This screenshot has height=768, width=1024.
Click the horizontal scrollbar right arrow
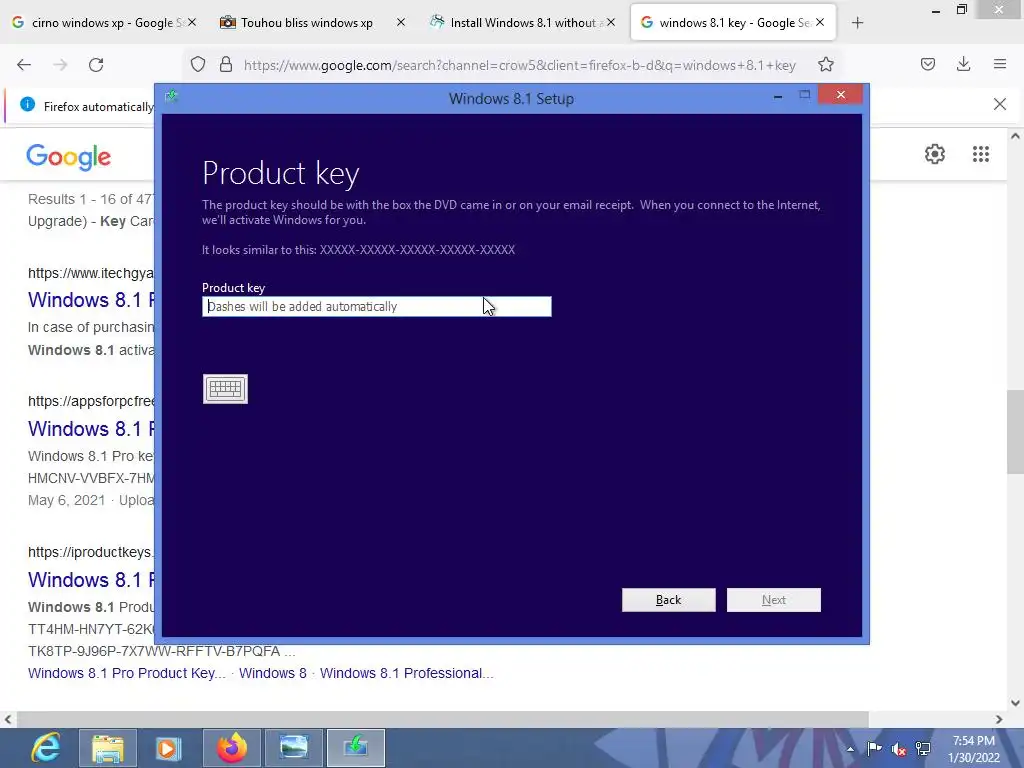click(999, 720)
